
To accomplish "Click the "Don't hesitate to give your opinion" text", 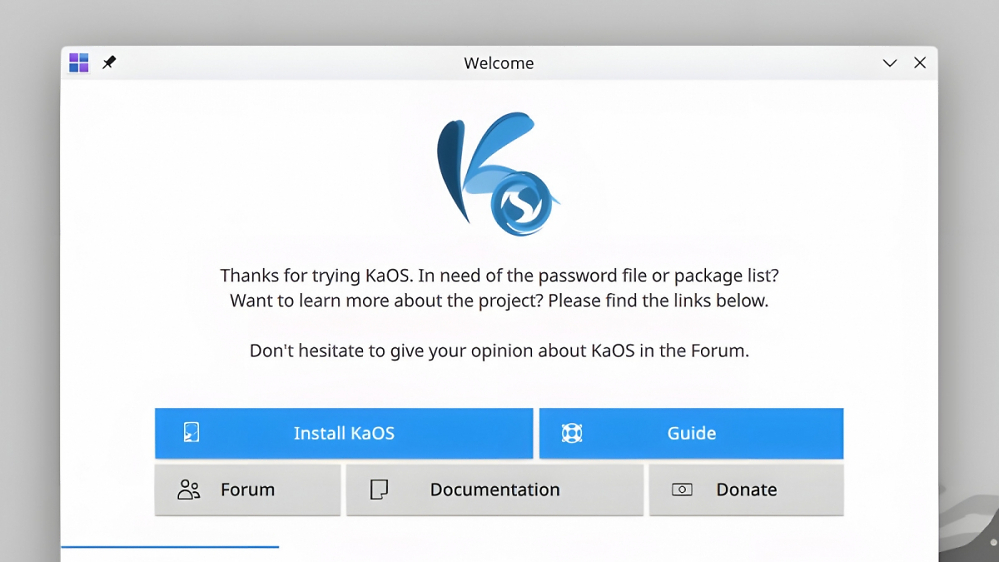I will 500,350.
